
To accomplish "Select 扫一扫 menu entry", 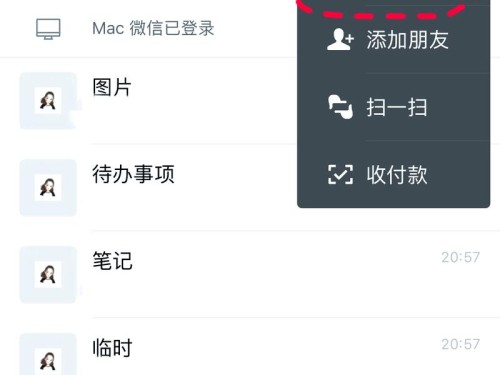I will (394, 107).
